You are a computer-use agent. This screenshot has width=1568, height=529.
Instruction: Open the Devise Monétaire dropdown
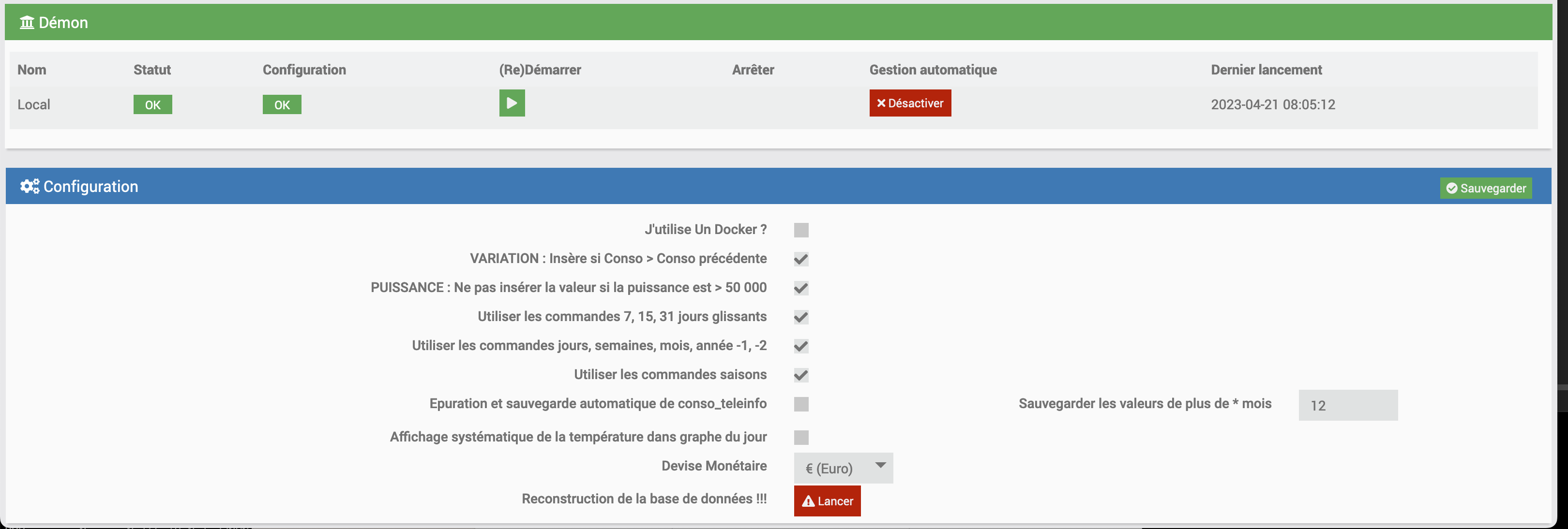pos(843,468)
